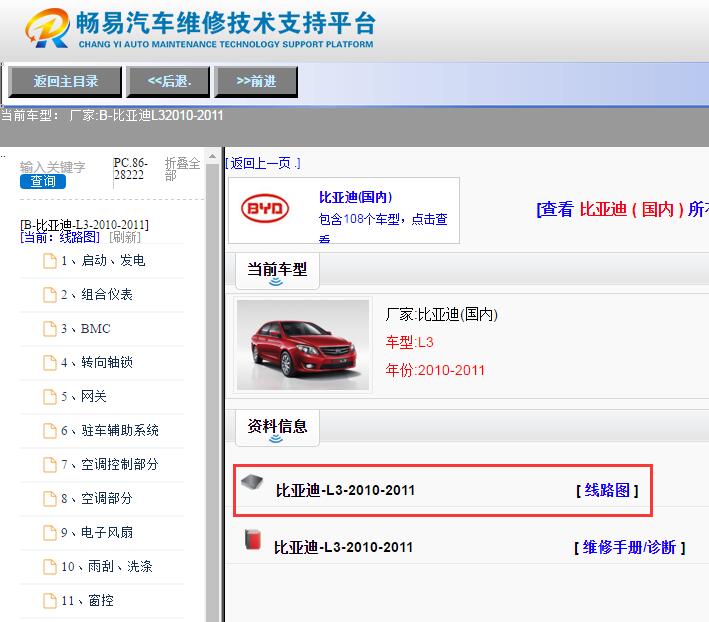
Task: Open tree item 6、驻车辅助系统
Action: (x=110, y=431)
